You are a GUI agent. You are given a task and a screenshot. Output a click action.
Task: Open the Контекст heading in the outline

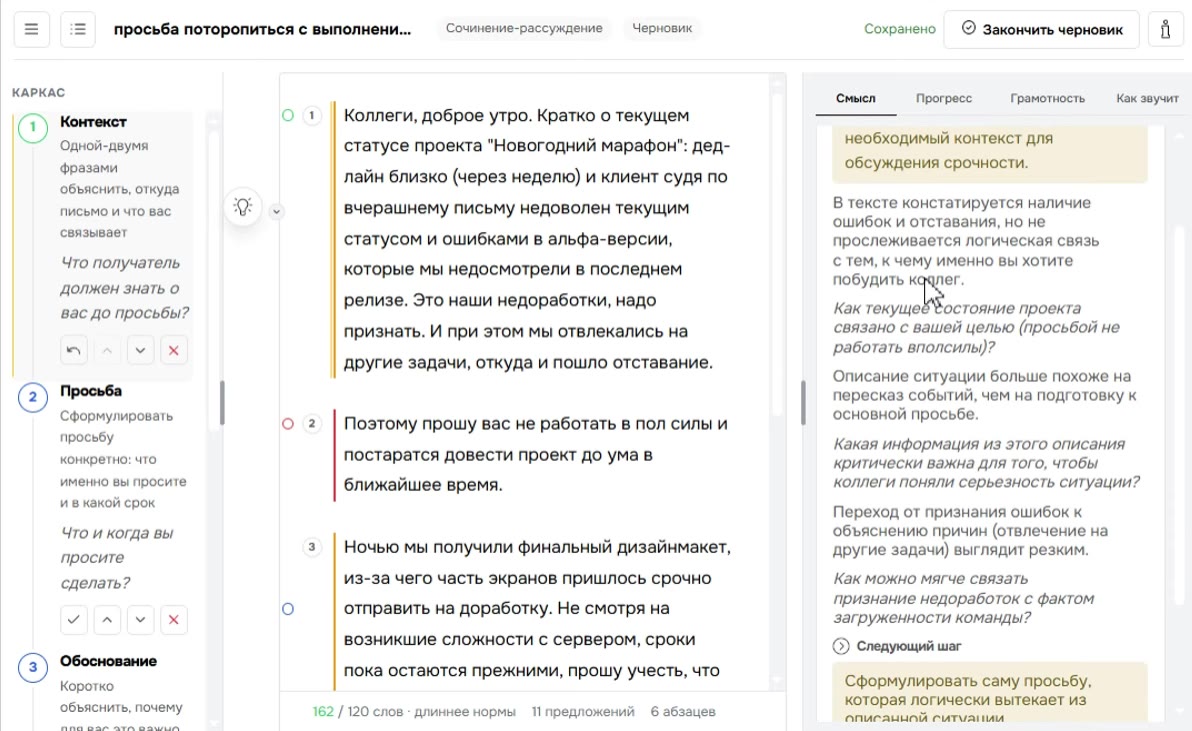tap(94, 122)
